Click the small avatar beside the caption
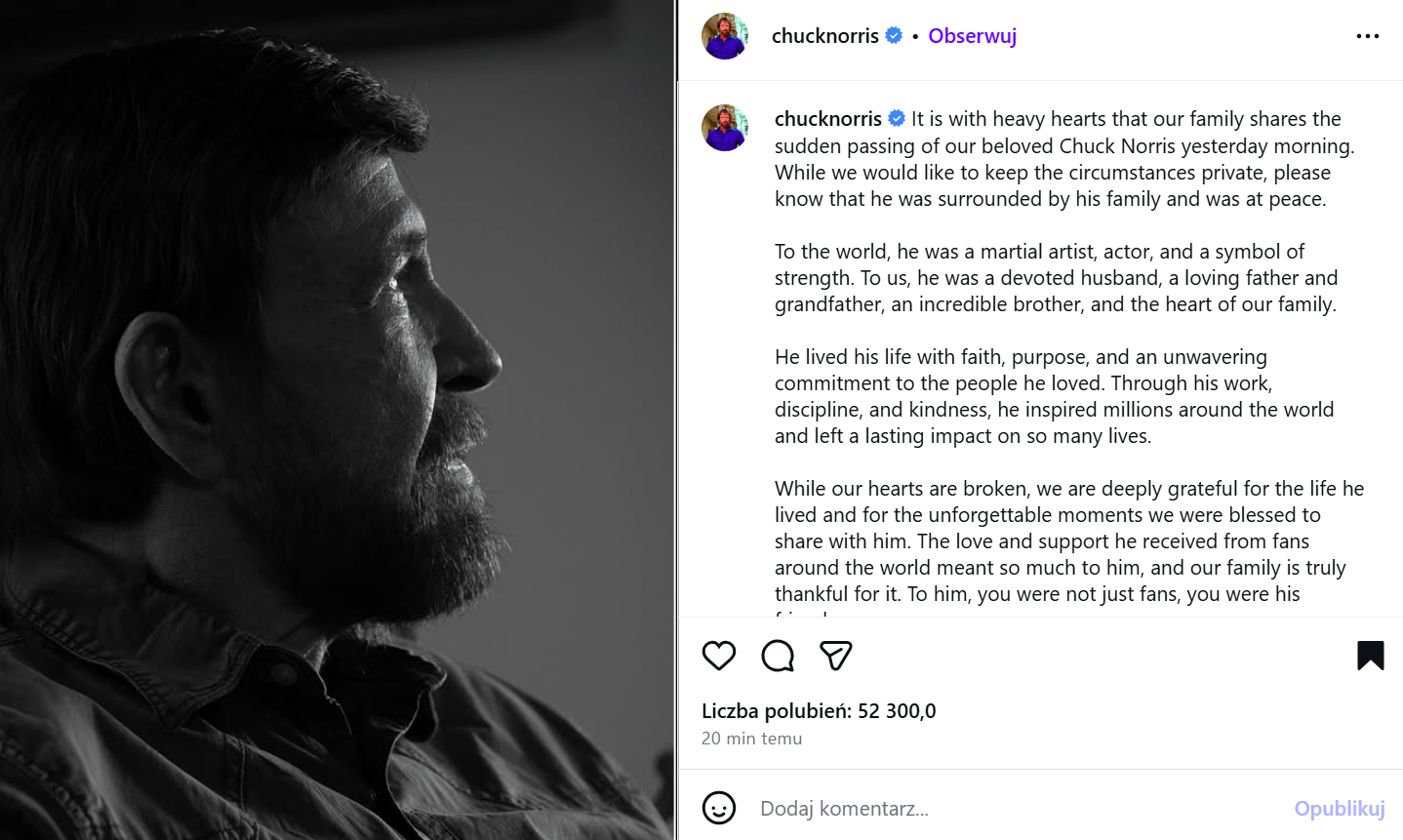 click(x=725, y=128)
